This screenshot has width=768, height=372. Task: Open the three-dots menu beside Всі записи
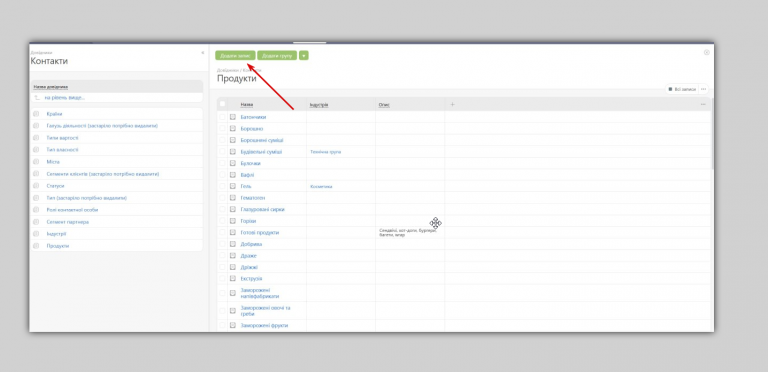coord(703,89)
